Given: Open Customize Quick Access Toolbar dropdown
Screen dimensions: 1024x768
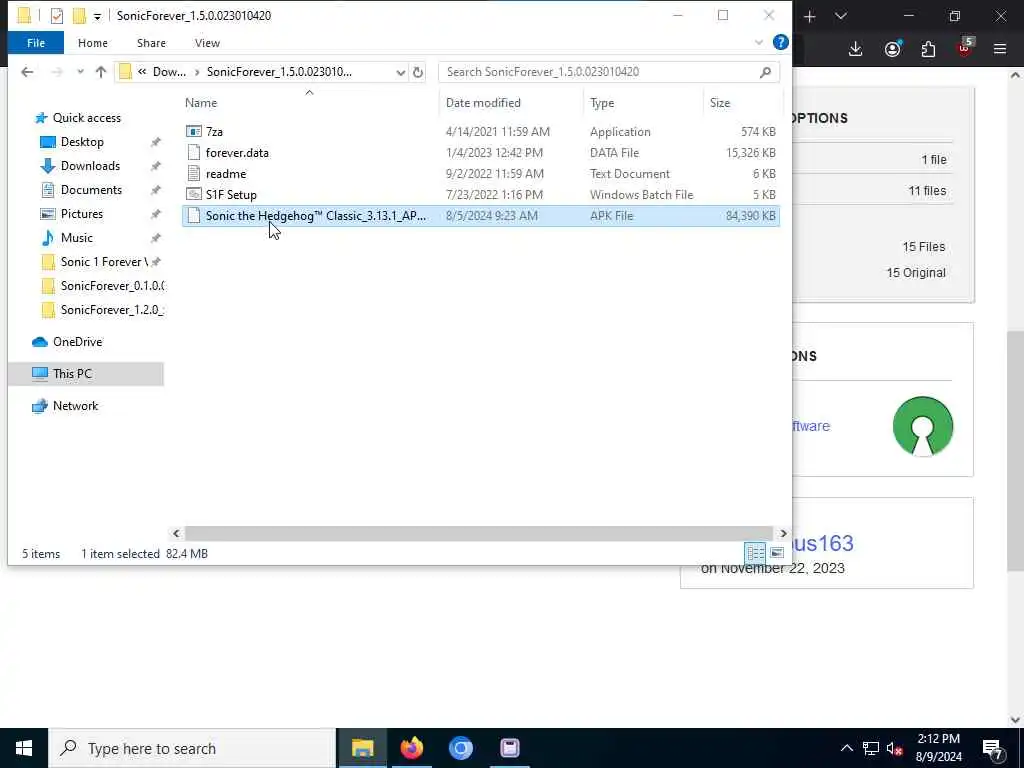Looking at the screenshot, I should click(97, 16).
